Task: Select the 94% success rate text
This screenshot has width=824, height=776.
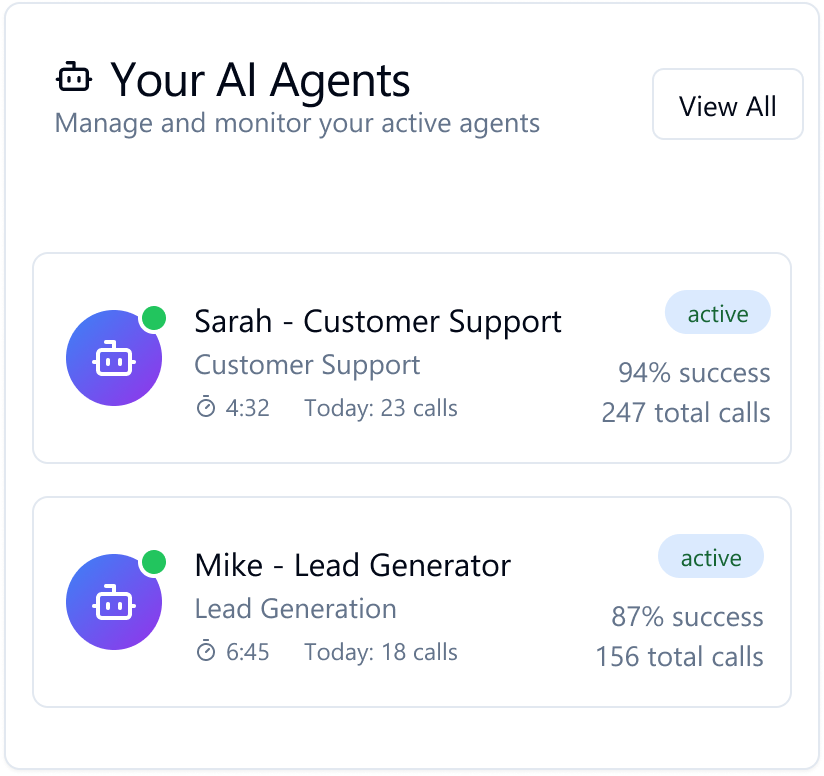Action: (694, 373)
